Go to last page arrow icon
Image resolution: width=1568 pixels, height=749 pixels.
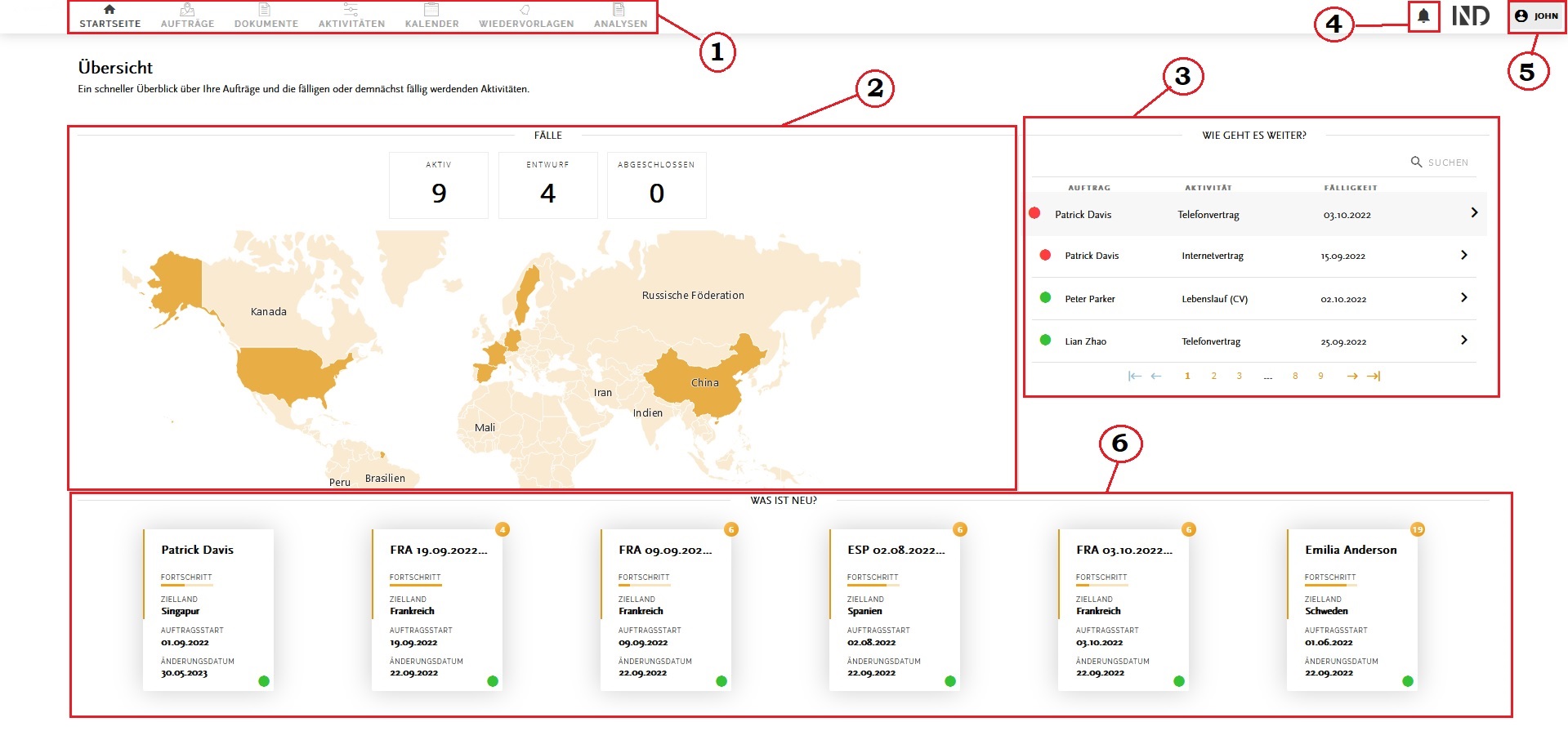coord(1374,376)
